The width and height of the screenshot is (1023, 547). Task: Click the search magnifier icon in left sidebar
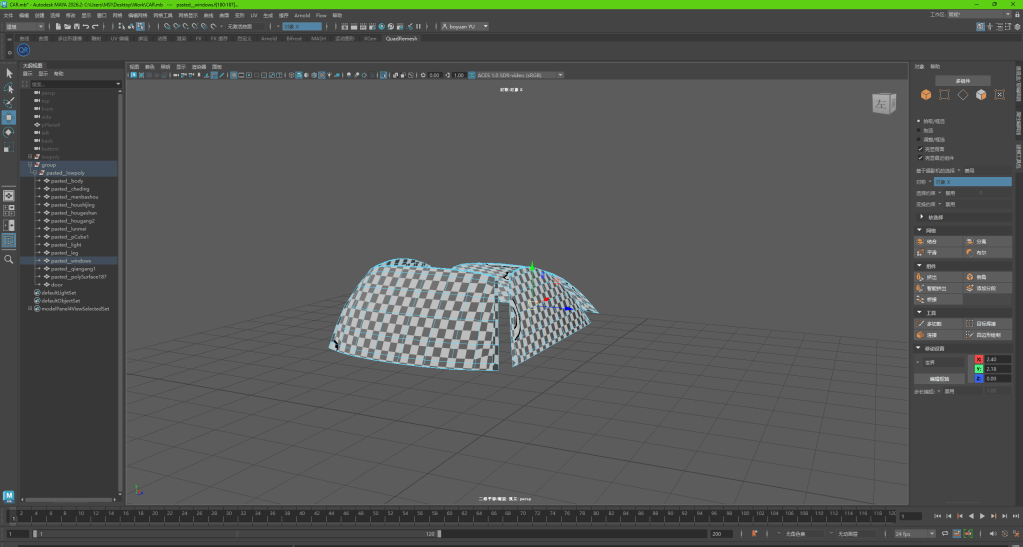[x=9, y=259]
